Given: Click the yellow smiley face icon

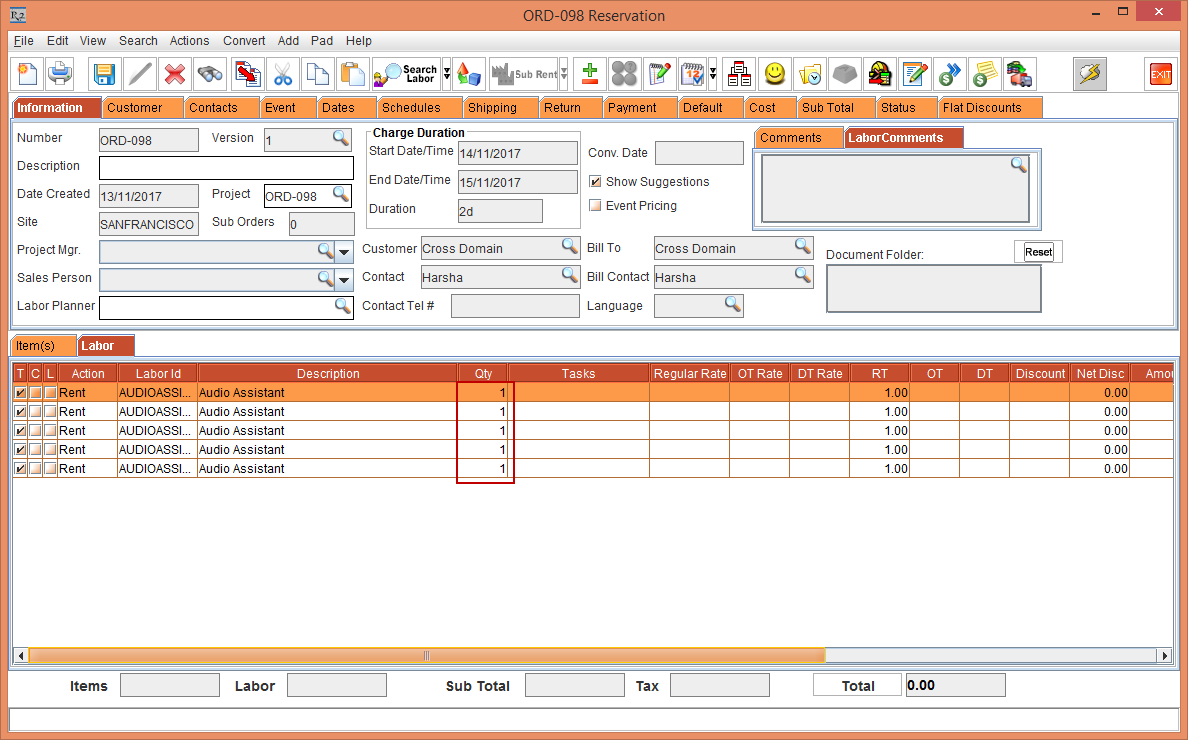Looking at the screenshot, I should click(x=774, y=74).
